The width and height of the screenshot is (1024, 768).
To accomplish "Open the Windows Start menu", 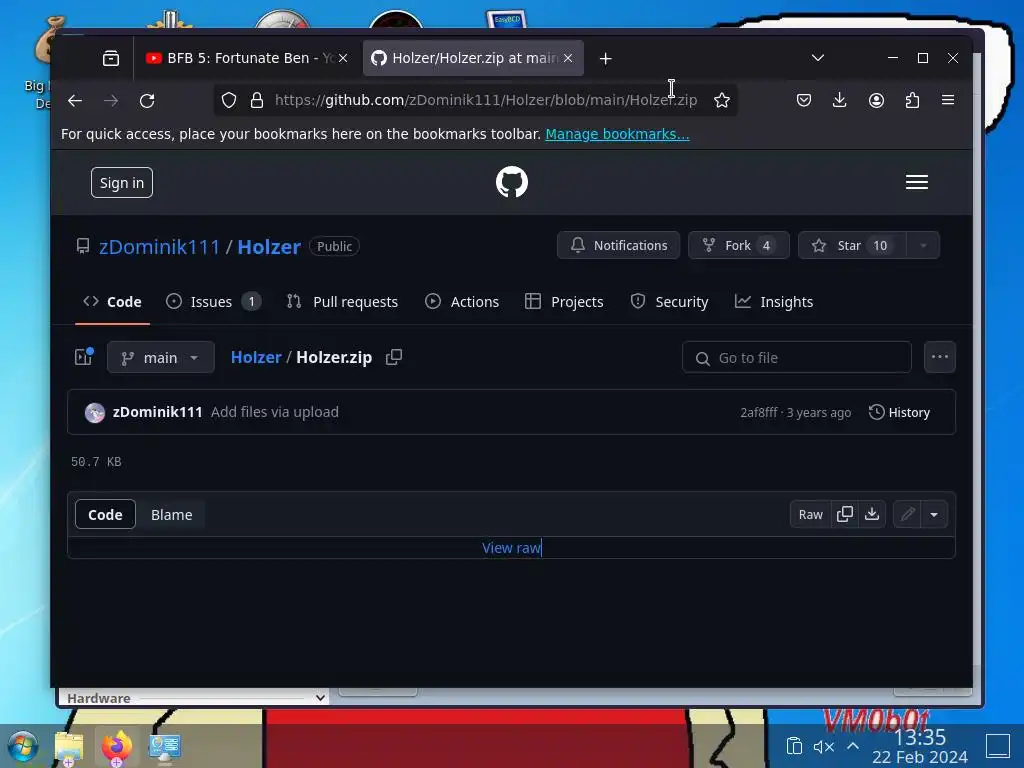I will 24,746.
